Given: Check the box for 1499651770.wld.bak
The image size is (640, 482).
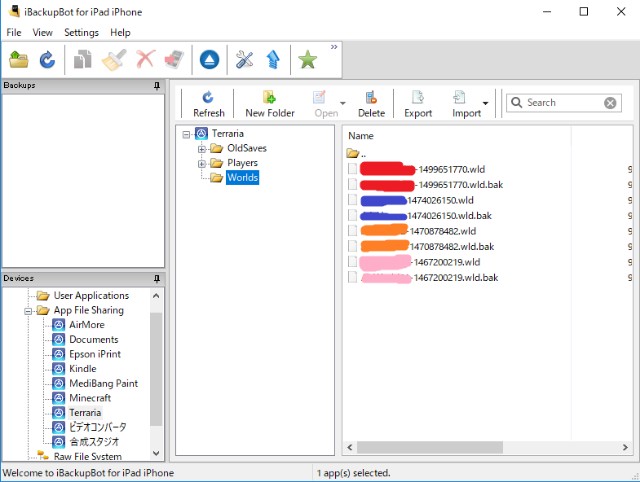Looking at the screenshot, I should point(353,184).
